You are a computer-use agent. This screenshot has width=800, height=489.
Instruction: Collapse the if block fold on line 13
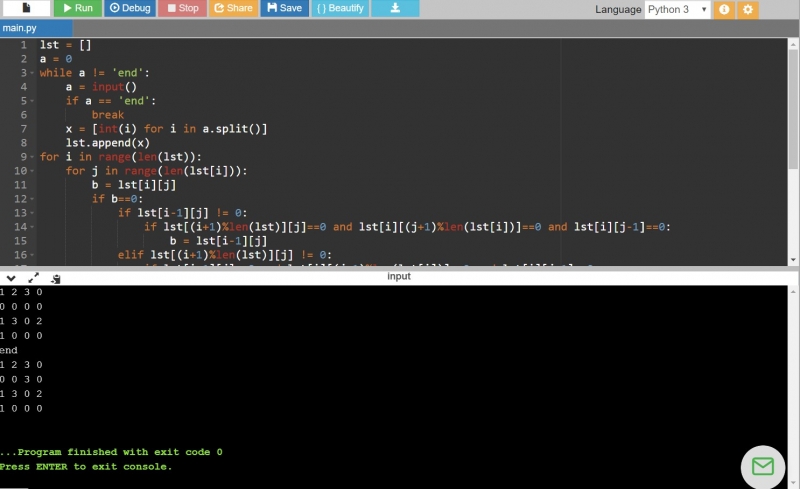coord(32,213)
